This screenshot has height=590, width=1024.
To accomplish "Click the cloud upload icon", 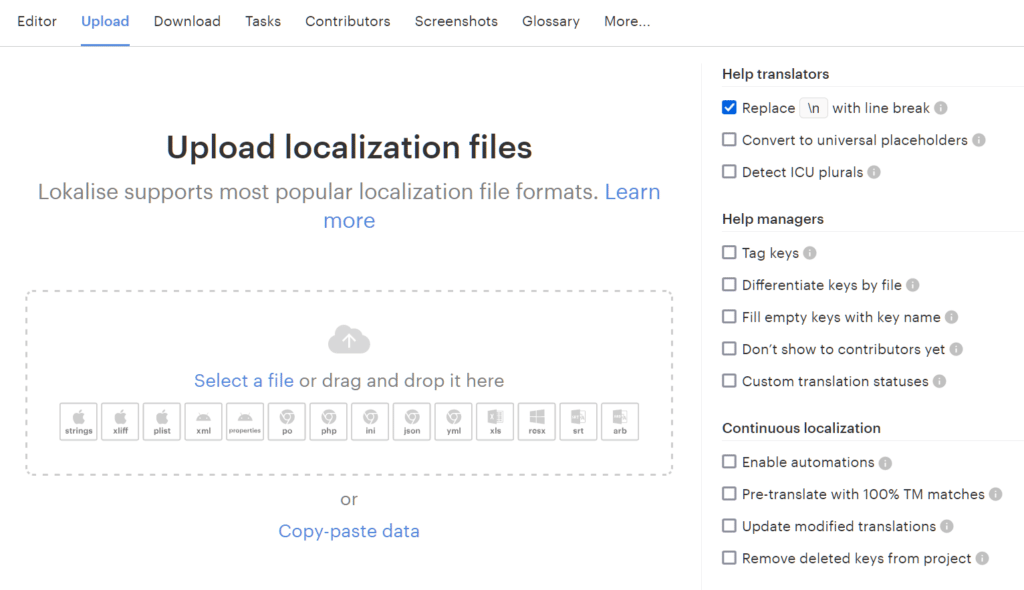I will pyautogui.click(x=349, y=340).
